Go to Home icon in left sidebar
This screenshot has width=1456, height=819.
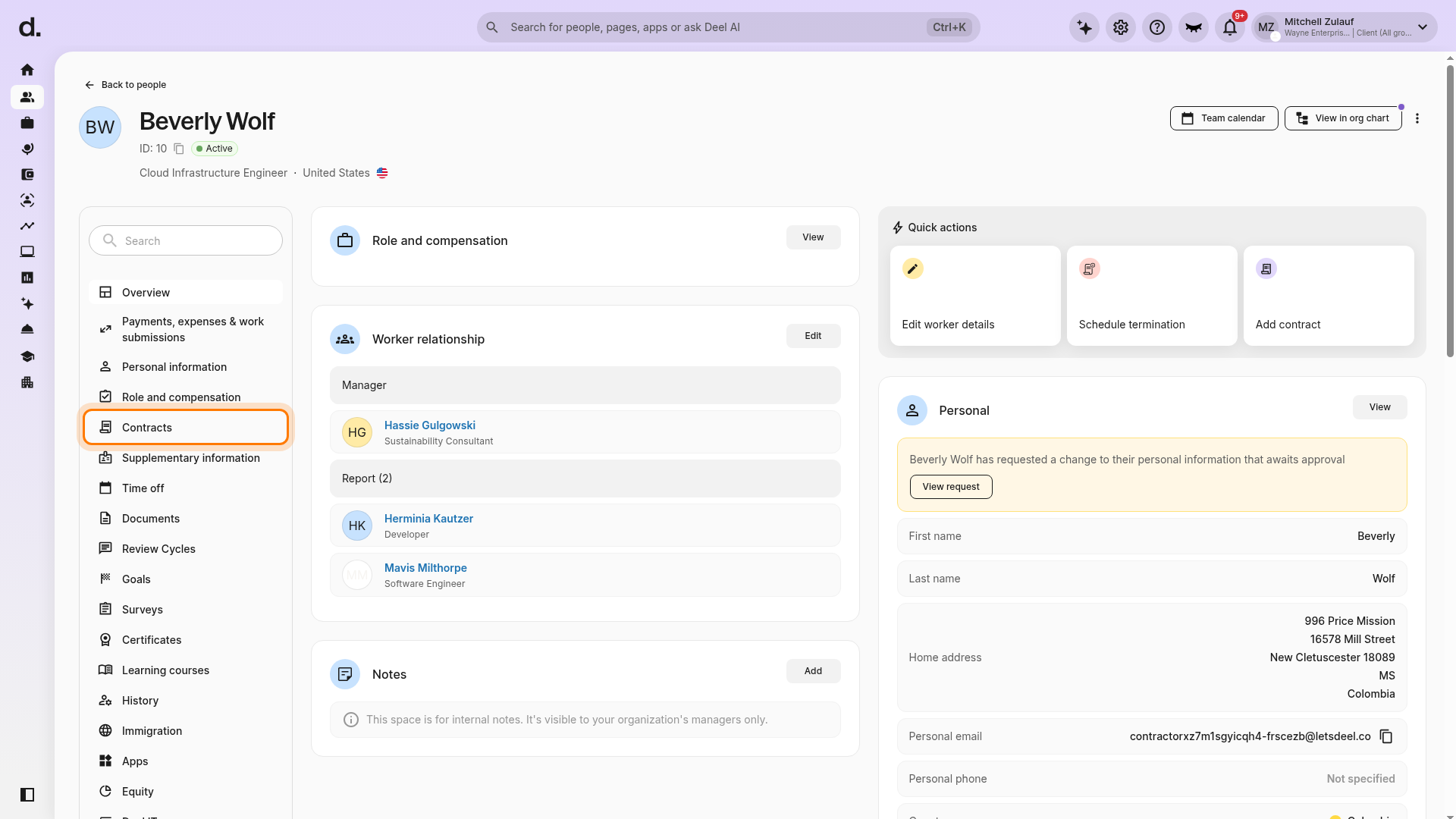pyautogui.click(x=27, y=70)
